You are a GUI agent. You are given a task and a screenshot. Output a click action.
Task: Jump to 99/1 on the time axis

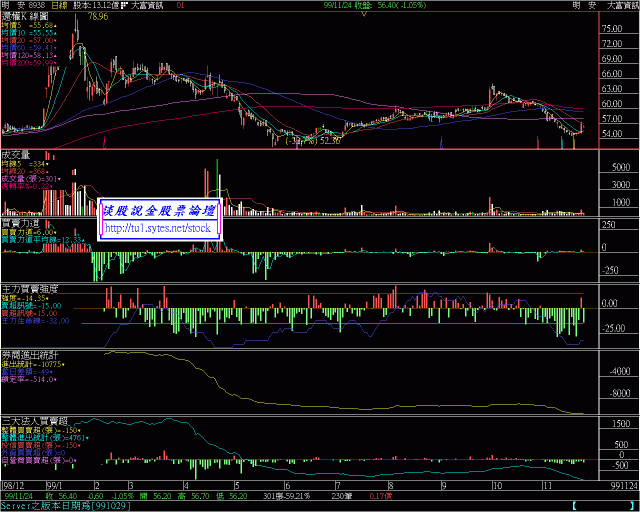54,486
